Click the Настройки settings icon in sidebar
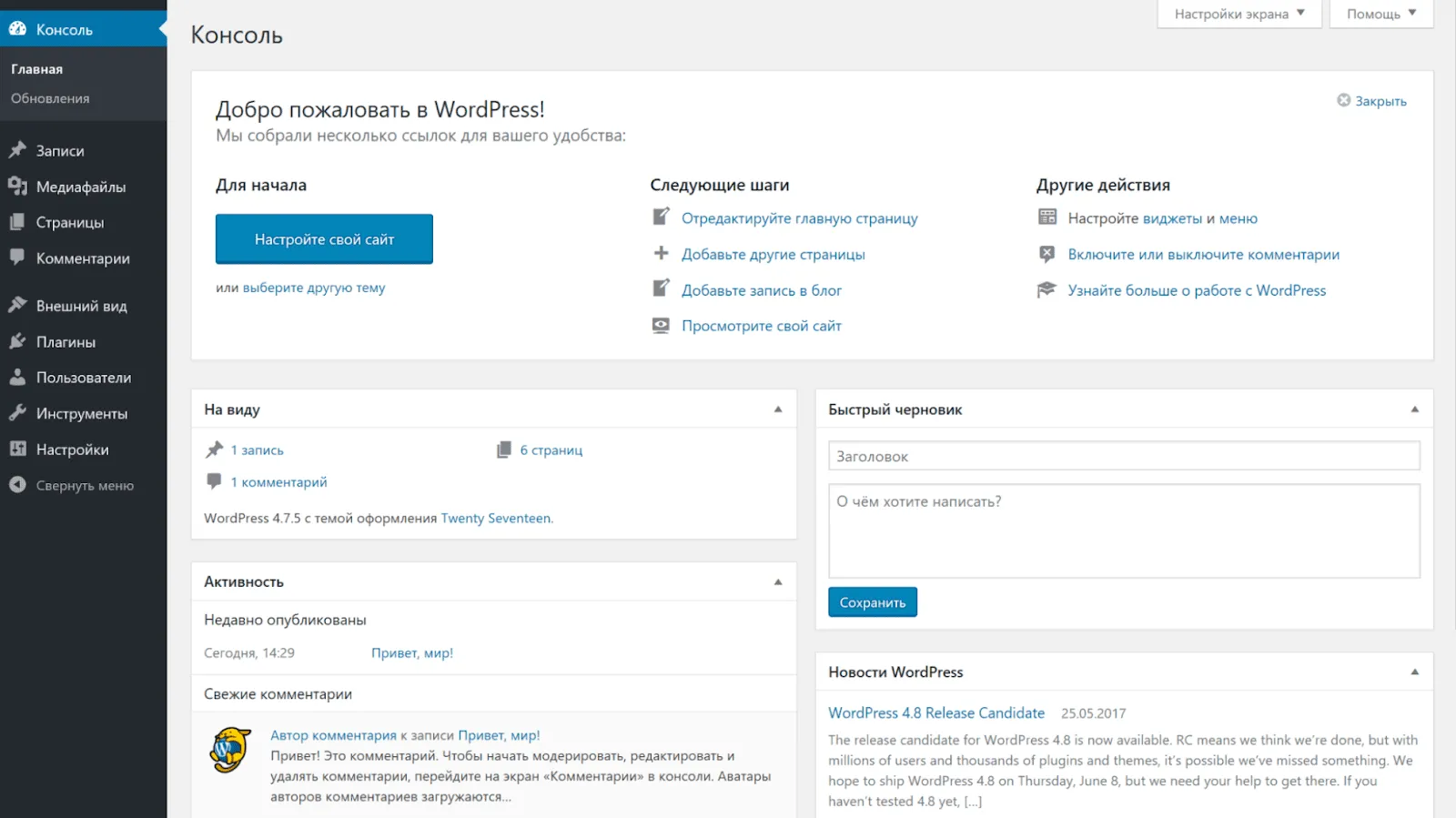Image resolution: width=1456 pixels, height=818 pixels. click(17, 449)
